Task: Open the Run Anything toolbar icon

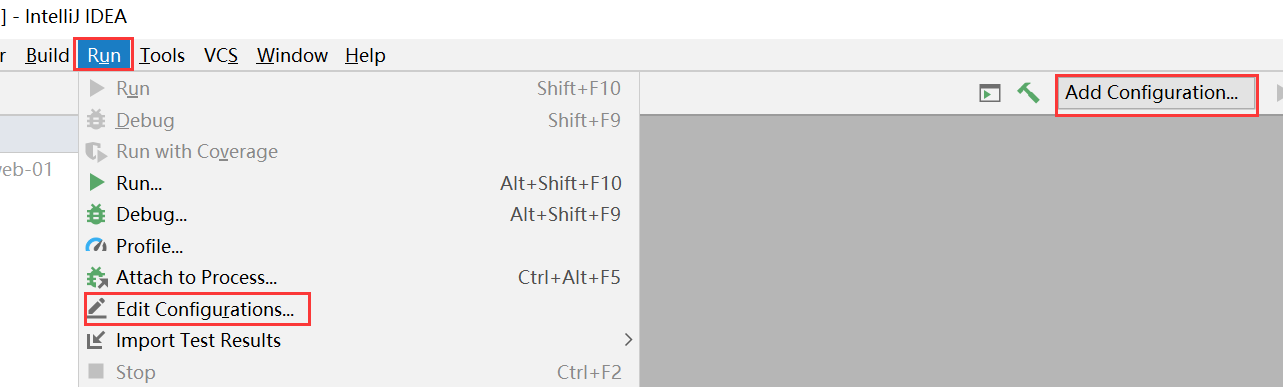Action: coord(989,93)
